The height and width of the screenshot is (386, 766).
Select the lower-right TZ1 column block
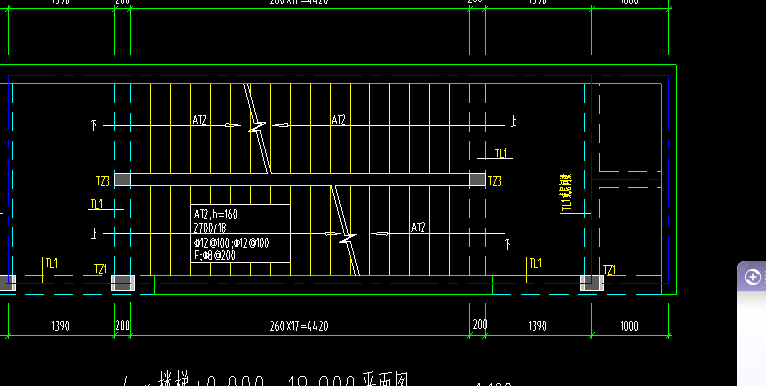point(592,283)
